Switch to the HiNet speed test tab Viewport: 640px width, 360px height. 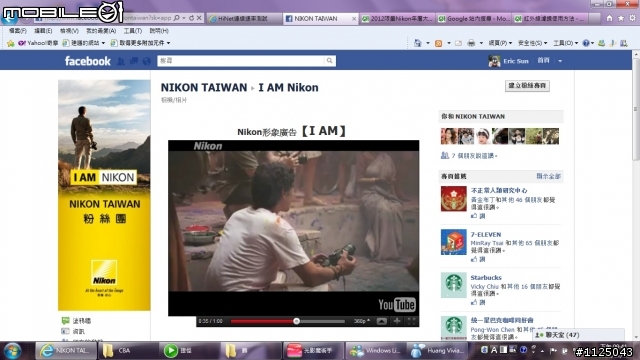click(244, 18)
